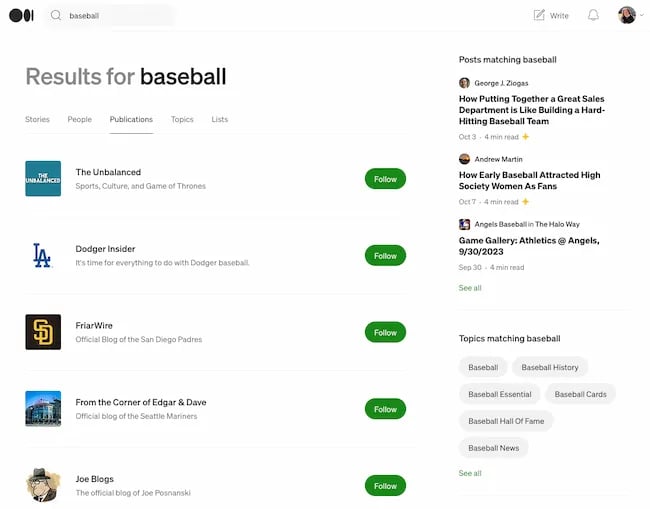Switch to the Stories tab
The height and width of the screenshot is (509, 650).
37,119
